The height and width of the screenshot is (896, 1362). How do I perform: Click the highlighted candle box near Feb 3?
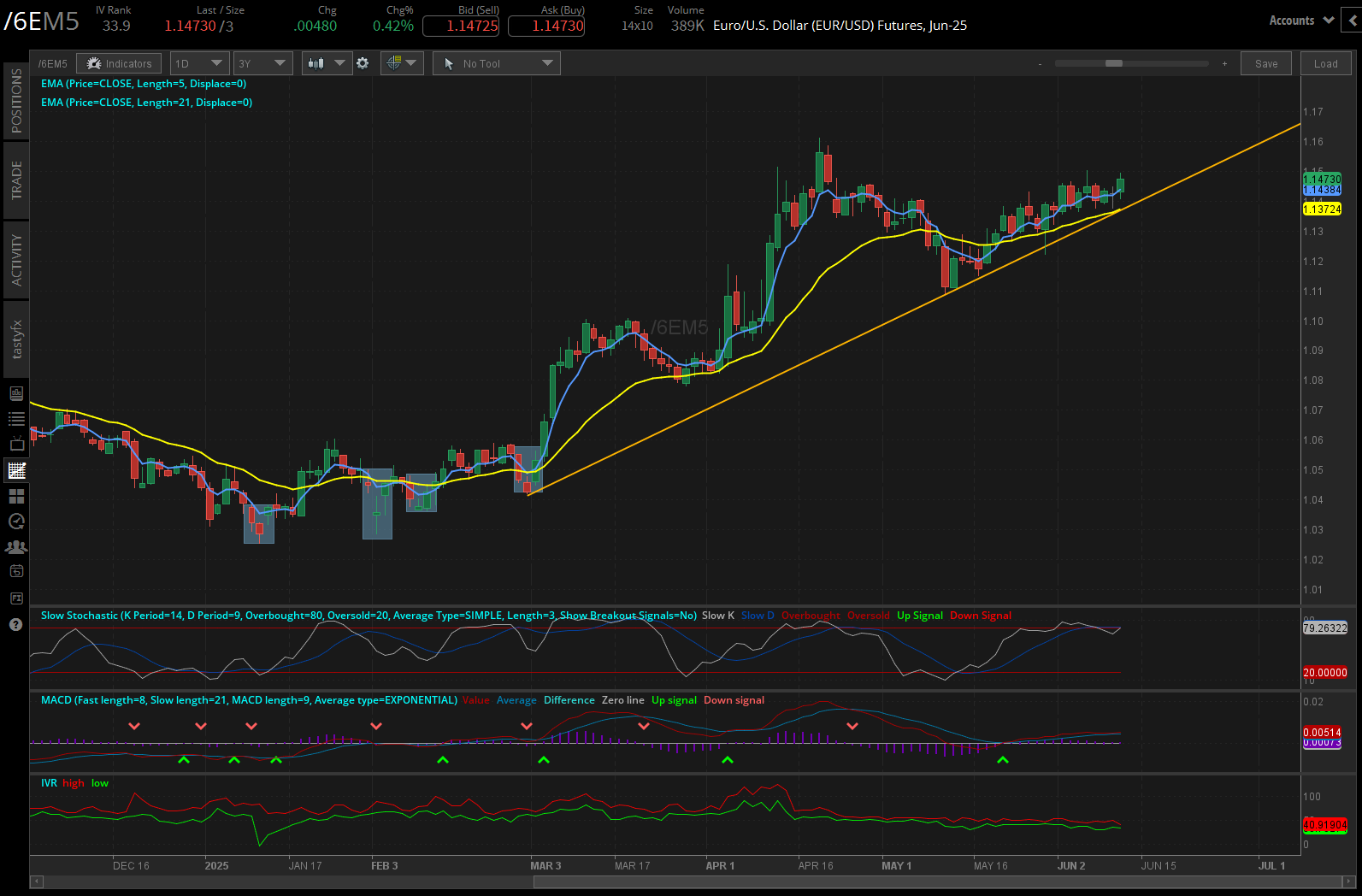377,504
